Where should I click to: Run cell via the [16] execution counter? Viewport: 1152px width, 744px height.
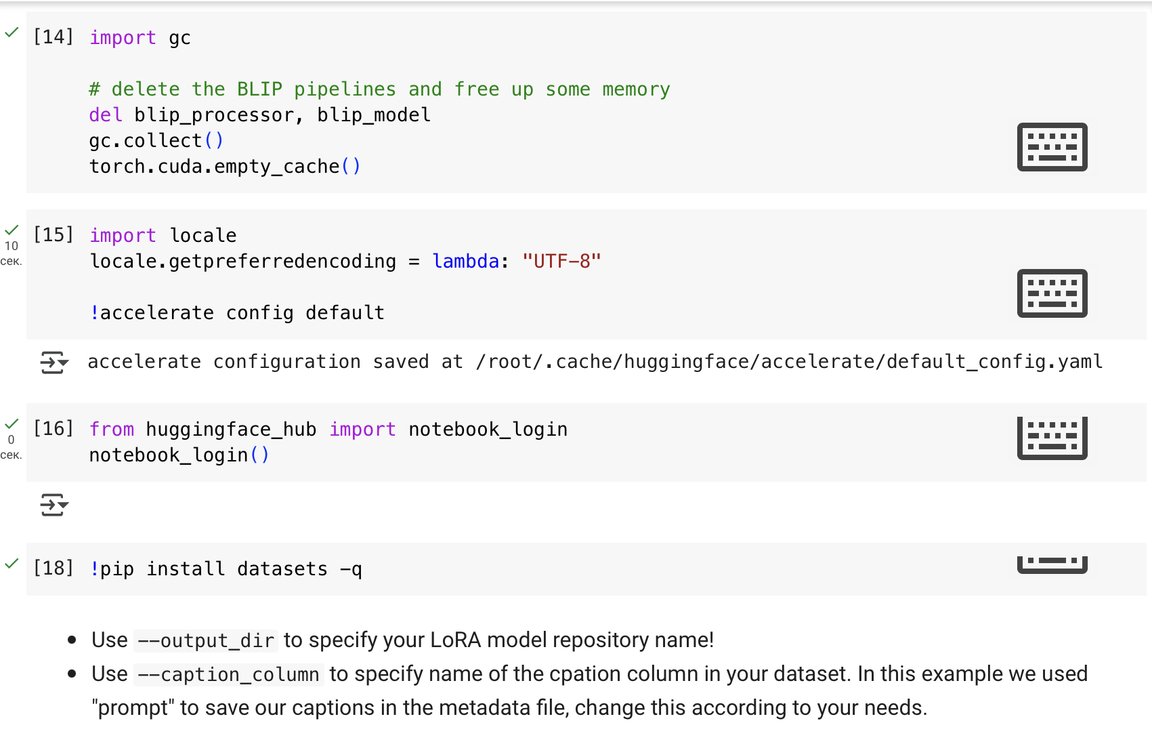click(53, 430)
